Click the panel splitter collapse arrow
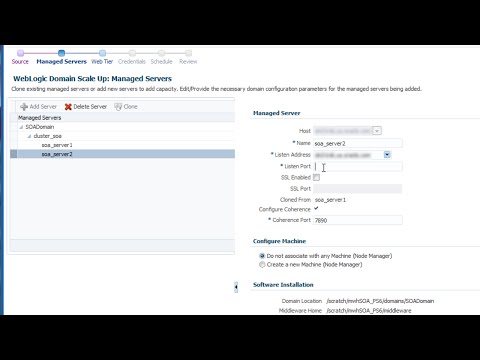 pyautogui.click(x=236, y=287)
